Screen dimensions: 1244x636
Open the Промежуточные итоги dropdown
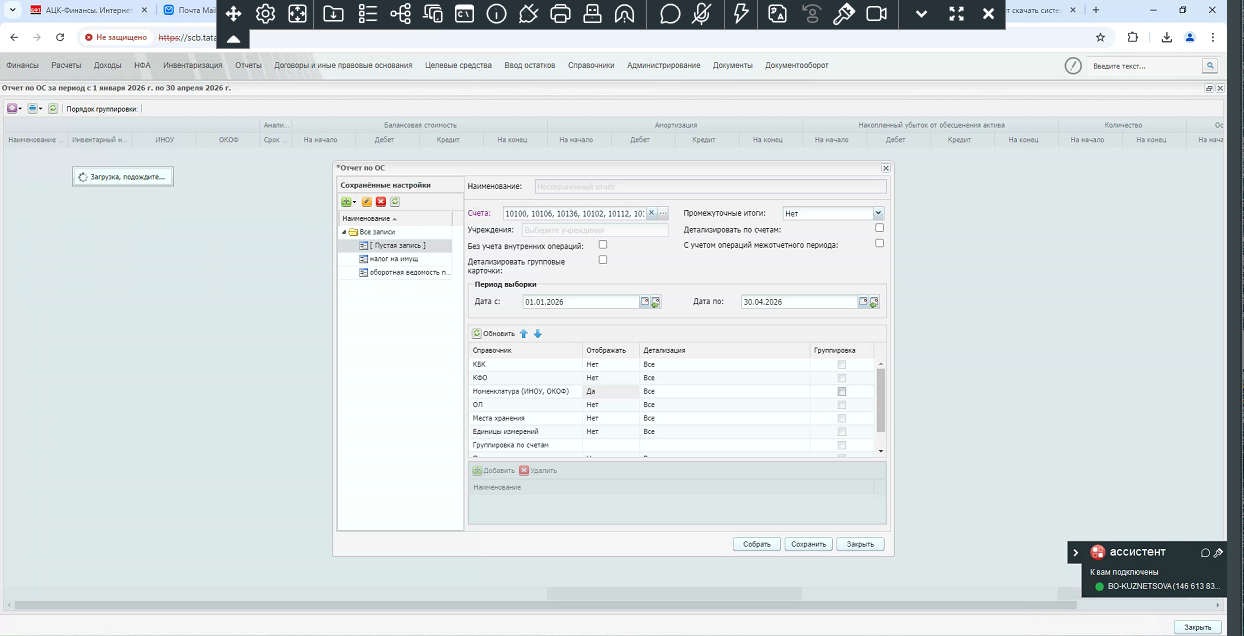tap(878, 213)
